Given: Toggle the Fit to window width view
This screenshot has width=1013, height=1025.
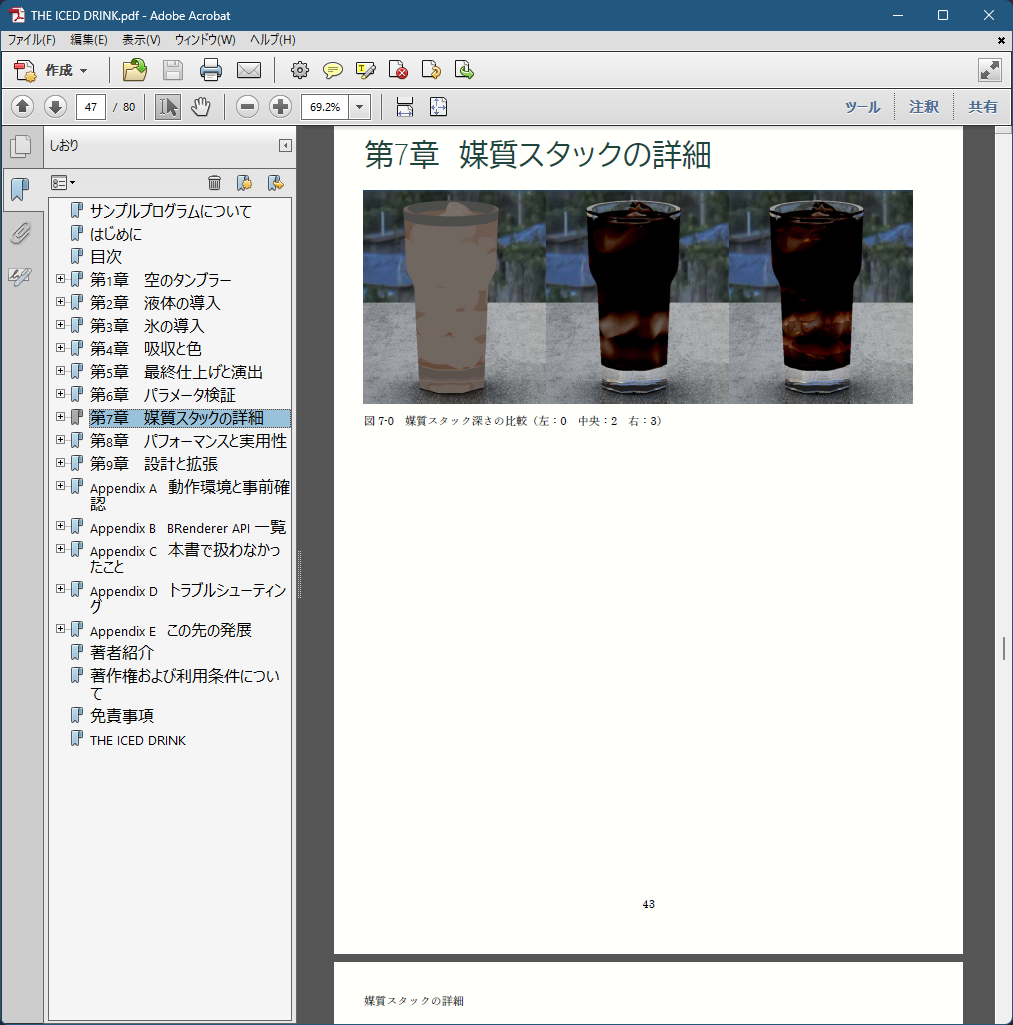Looking at the screenshot, I should click(405, 107).
